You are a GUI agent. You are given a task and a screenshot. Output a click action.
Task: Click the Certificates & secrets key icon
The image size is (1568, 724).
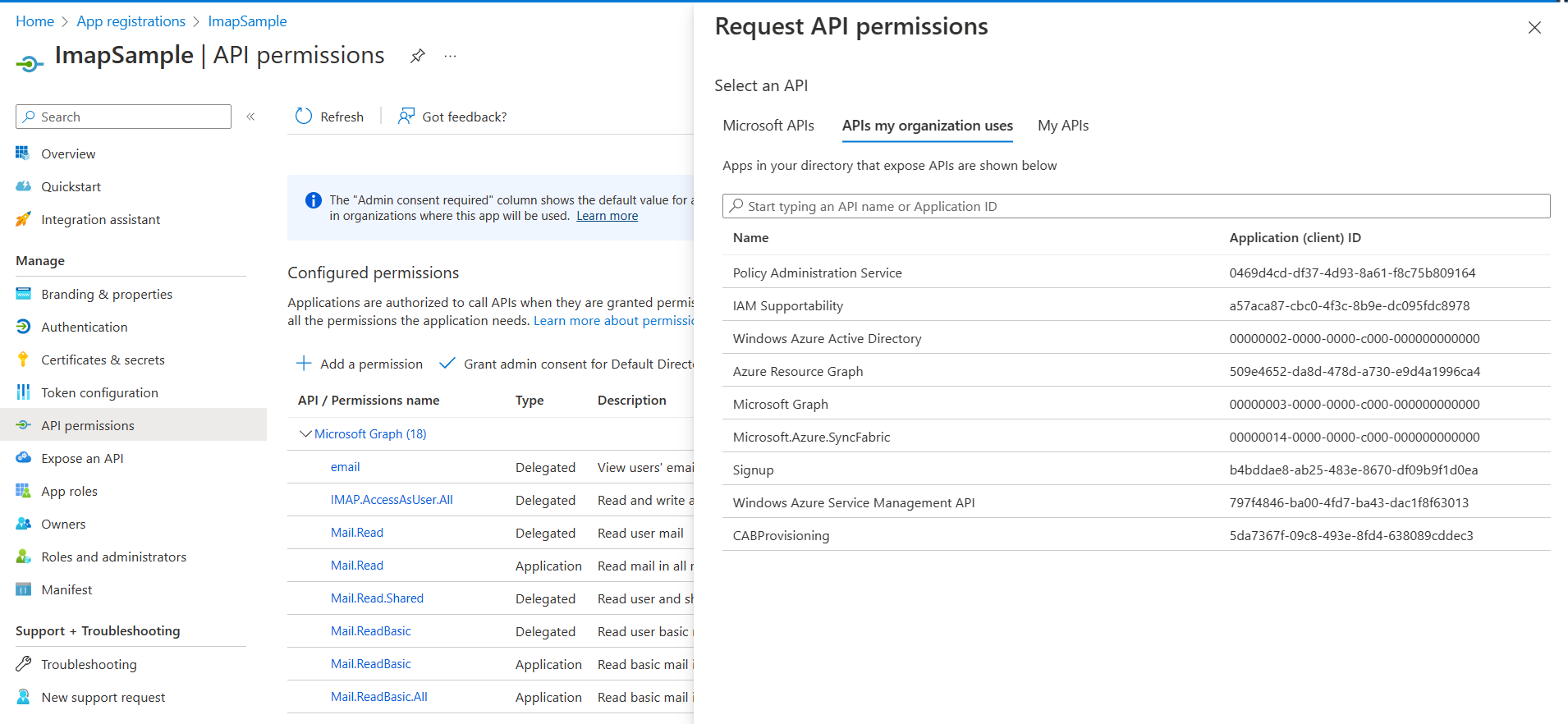tap(23, 360)
